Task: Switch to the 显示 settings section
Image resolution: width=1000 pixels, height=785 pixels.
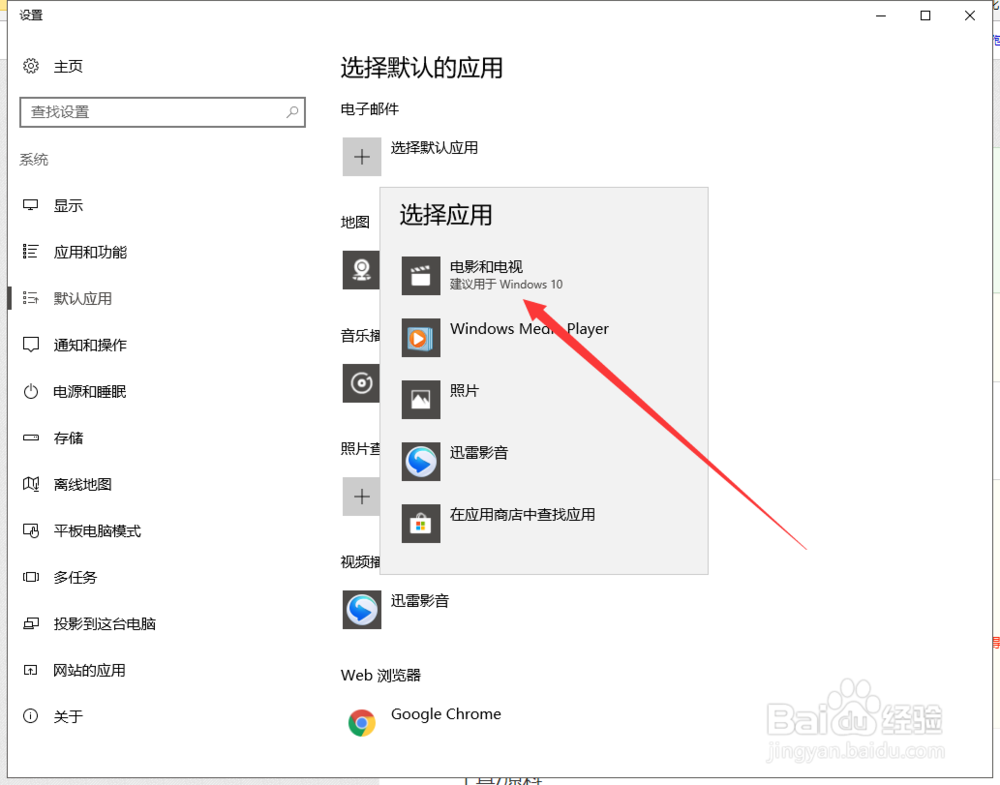Action: (x=65, y=205)
